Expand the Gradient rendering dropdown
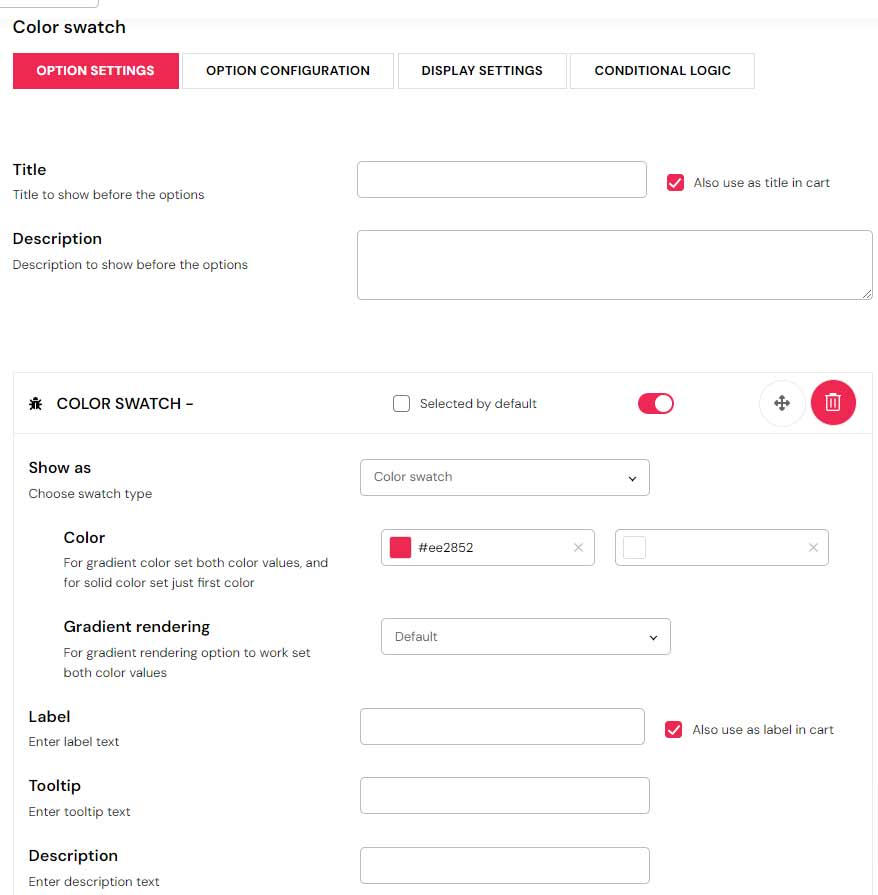Viewport: 878px width, 895px height. [525, 637]
